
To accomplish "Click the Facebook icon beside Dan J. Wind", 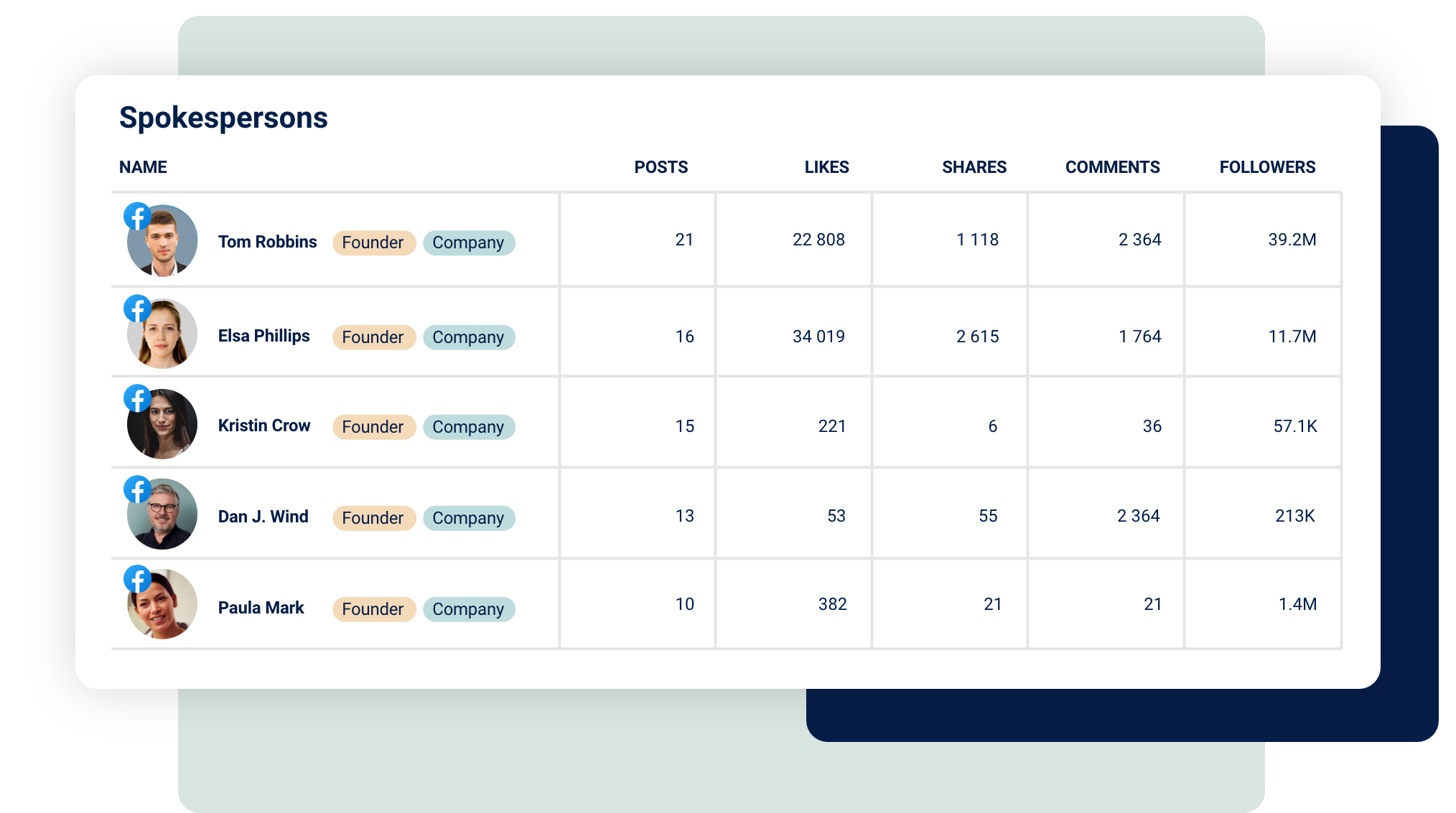I will [x=137, y=490].
